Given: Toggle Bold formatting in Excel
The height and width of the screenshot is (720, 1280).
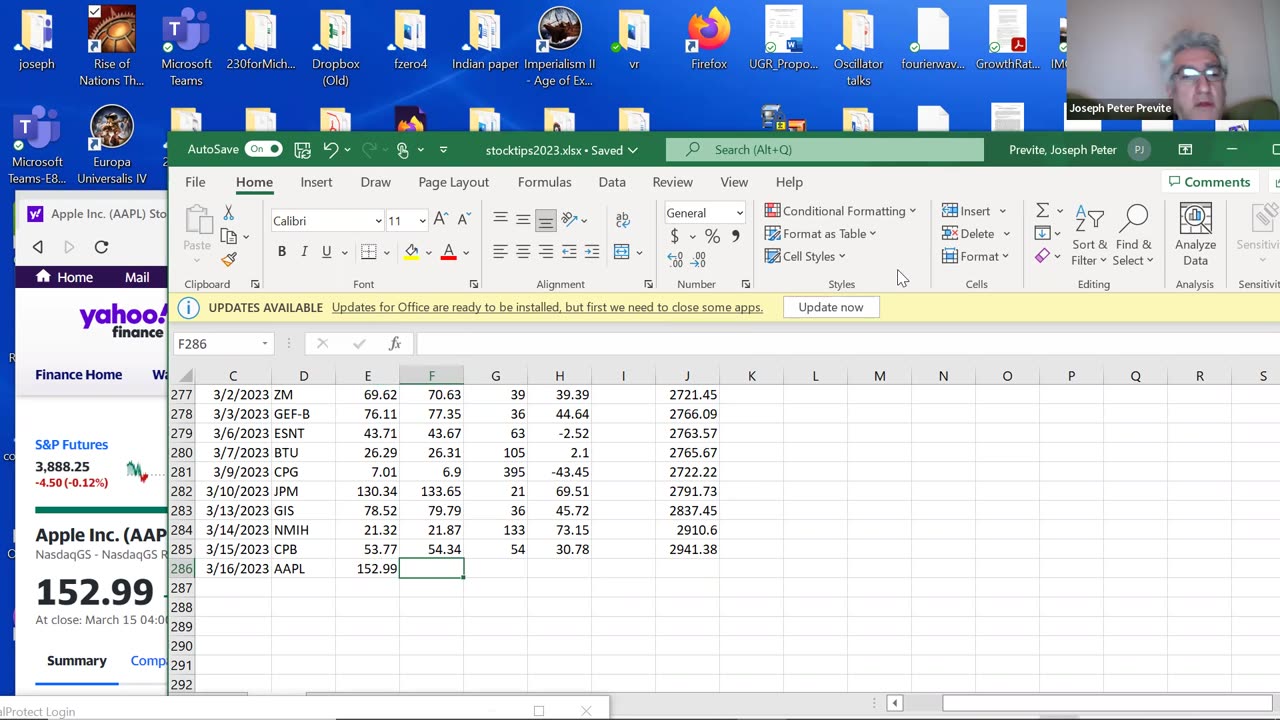Looking at the screenshot, I should (282, 252).
